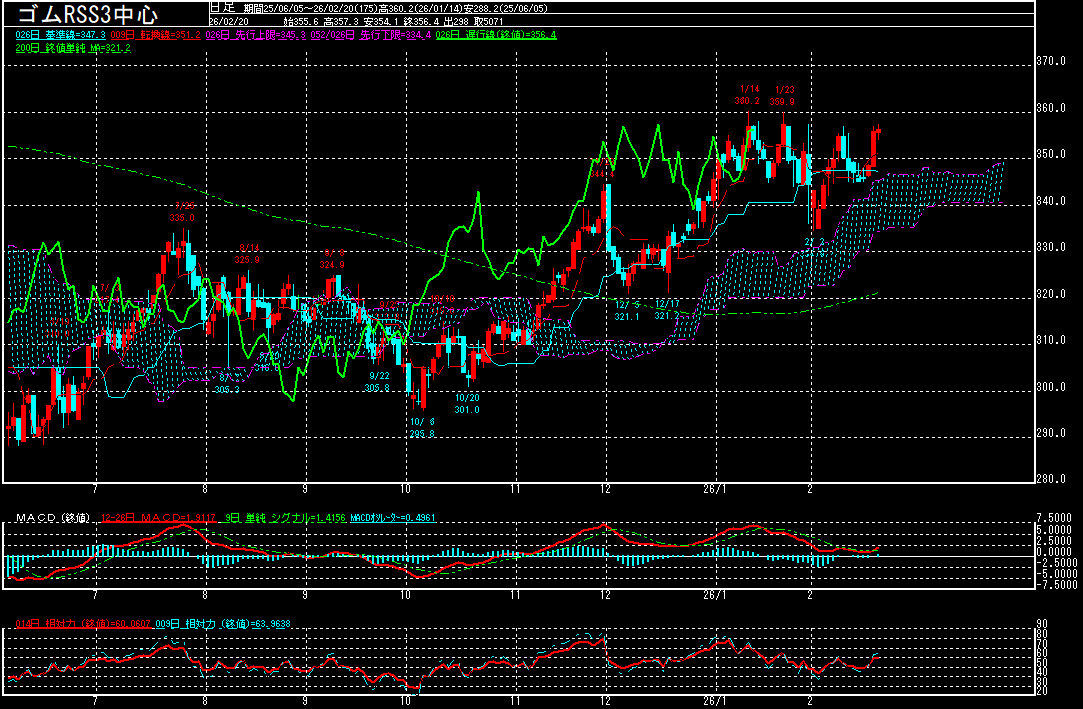Image resolution: width=1083 pixels, height=709 pixels.
Task: Select the 10/20 low marker at 301.0
Action: [x=467, y=403]
